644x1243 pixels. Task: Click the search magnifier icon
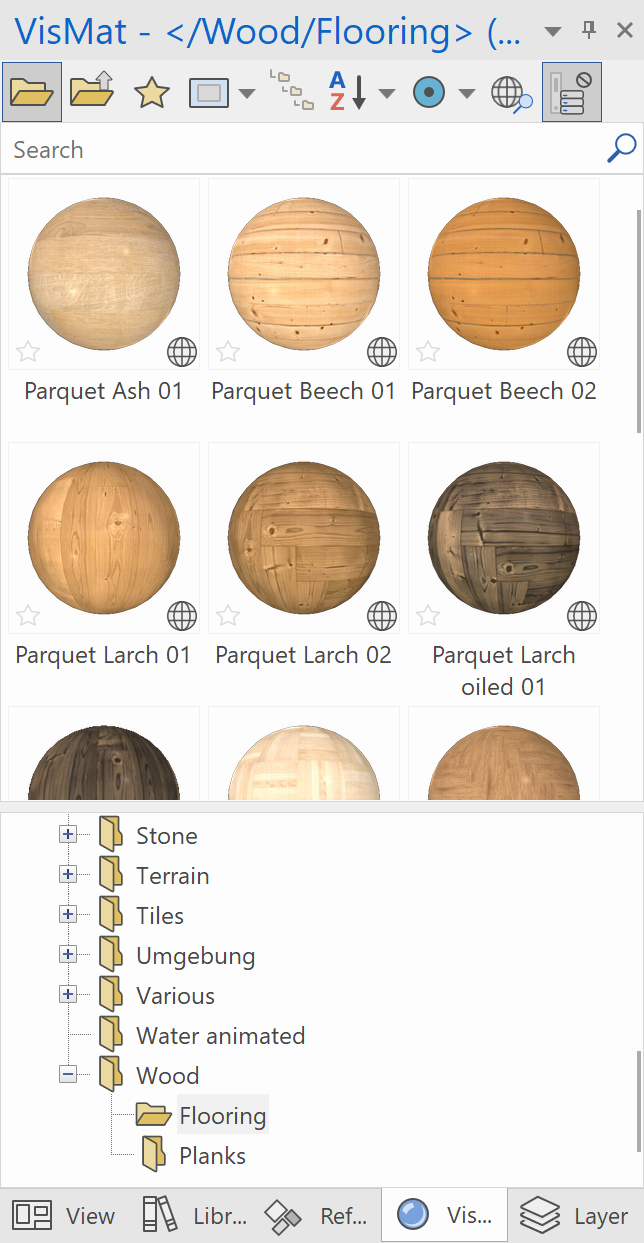[621, 149]
